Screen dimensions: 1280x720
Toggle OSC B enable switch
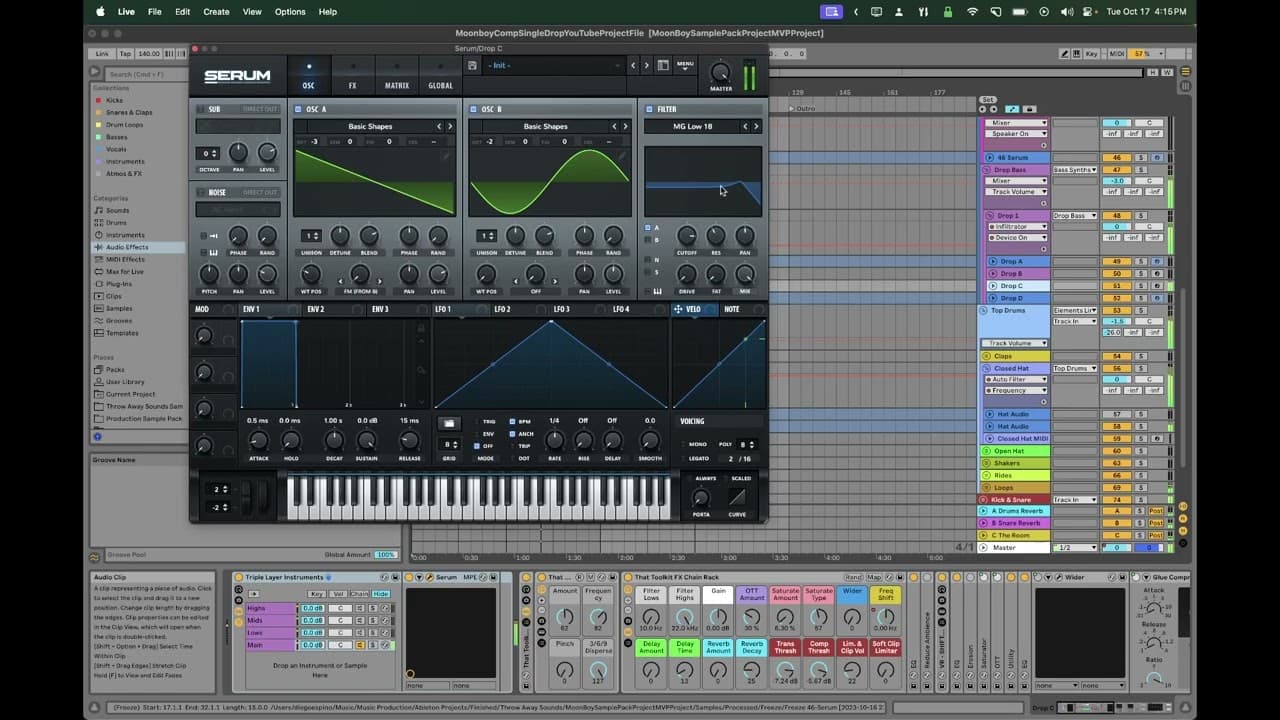[474, 109]
